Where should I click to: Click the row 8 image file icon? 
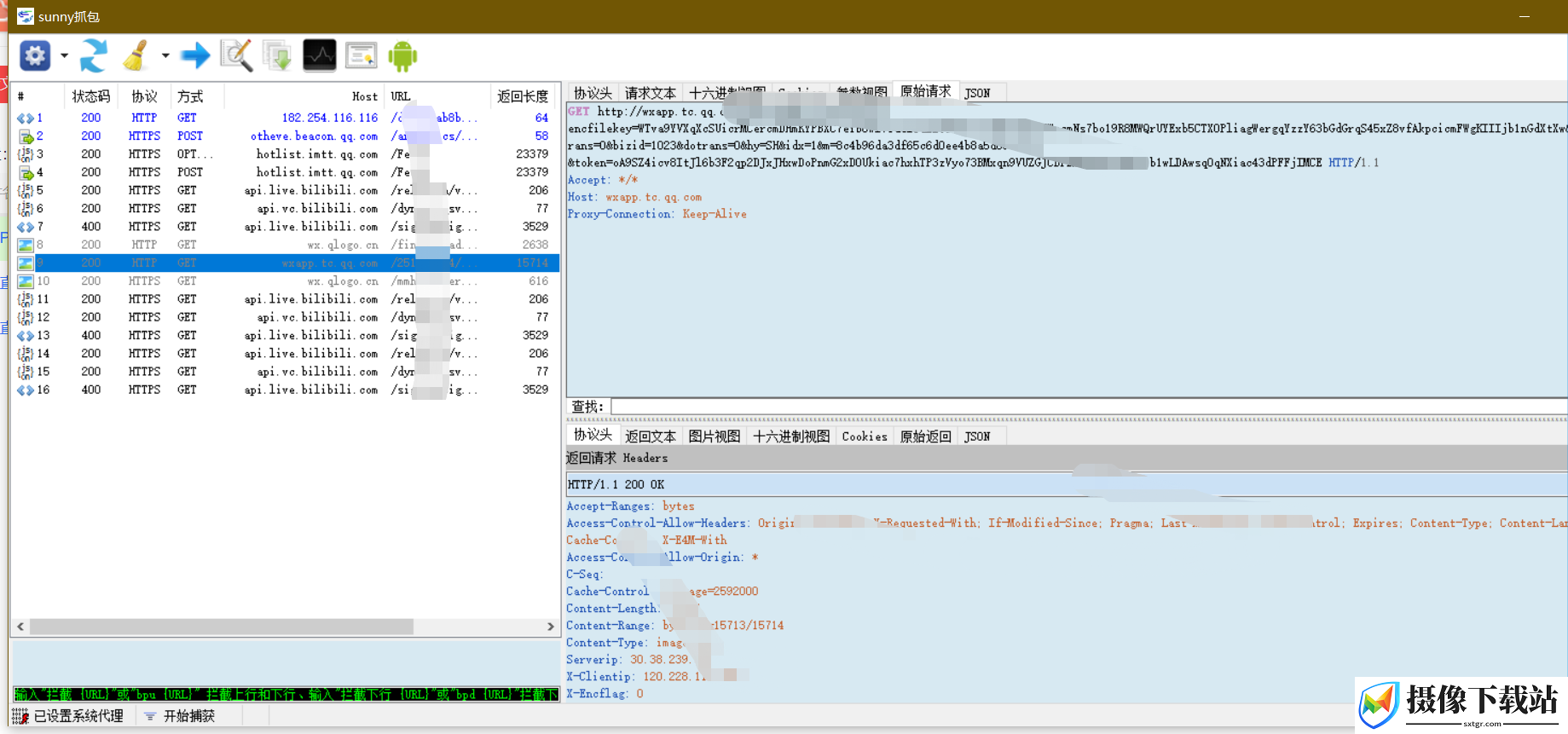point(26,245)
